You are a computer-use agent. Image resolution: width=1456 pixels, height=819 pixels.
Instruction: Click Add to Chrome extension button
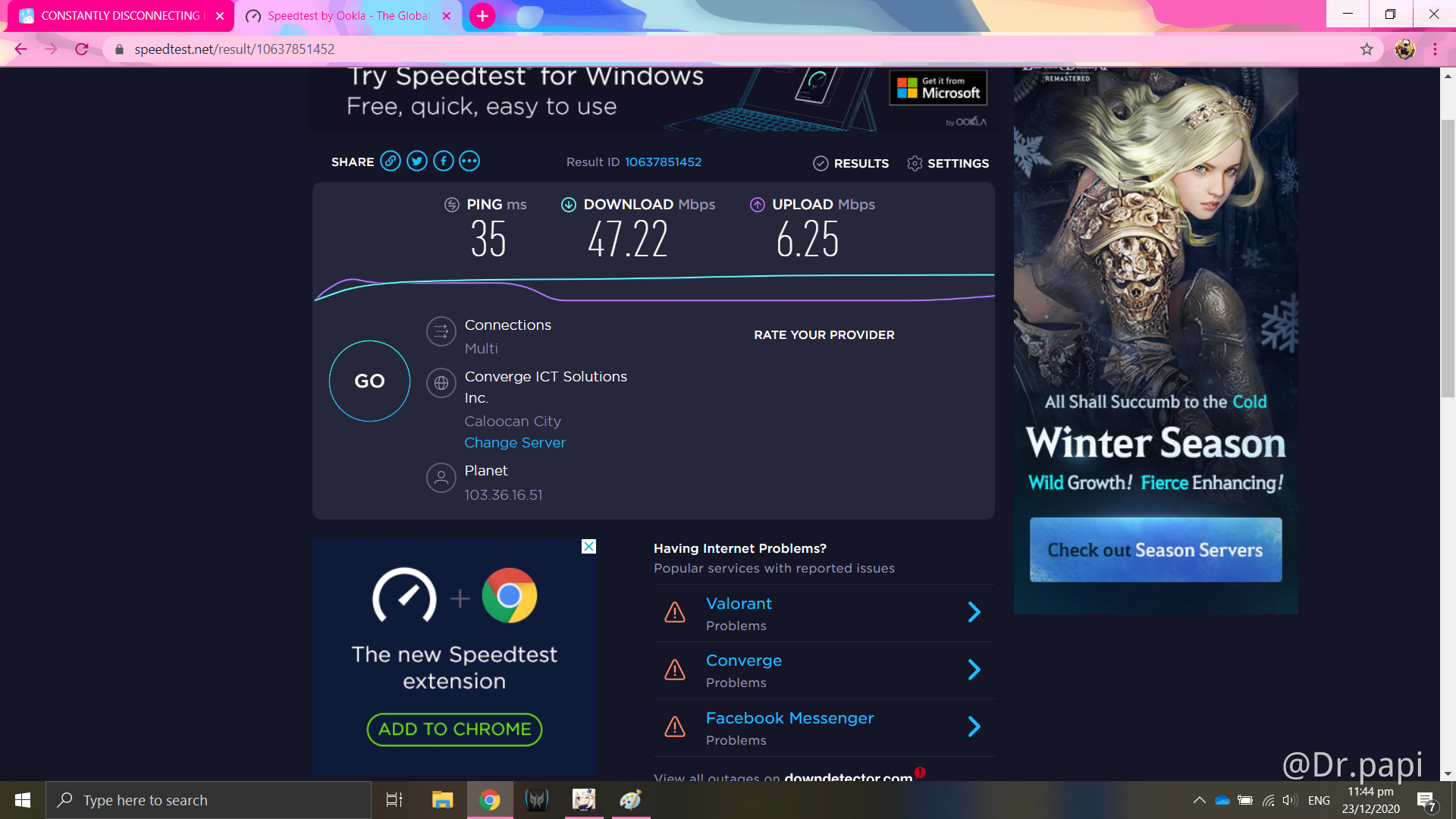[454, 729]
